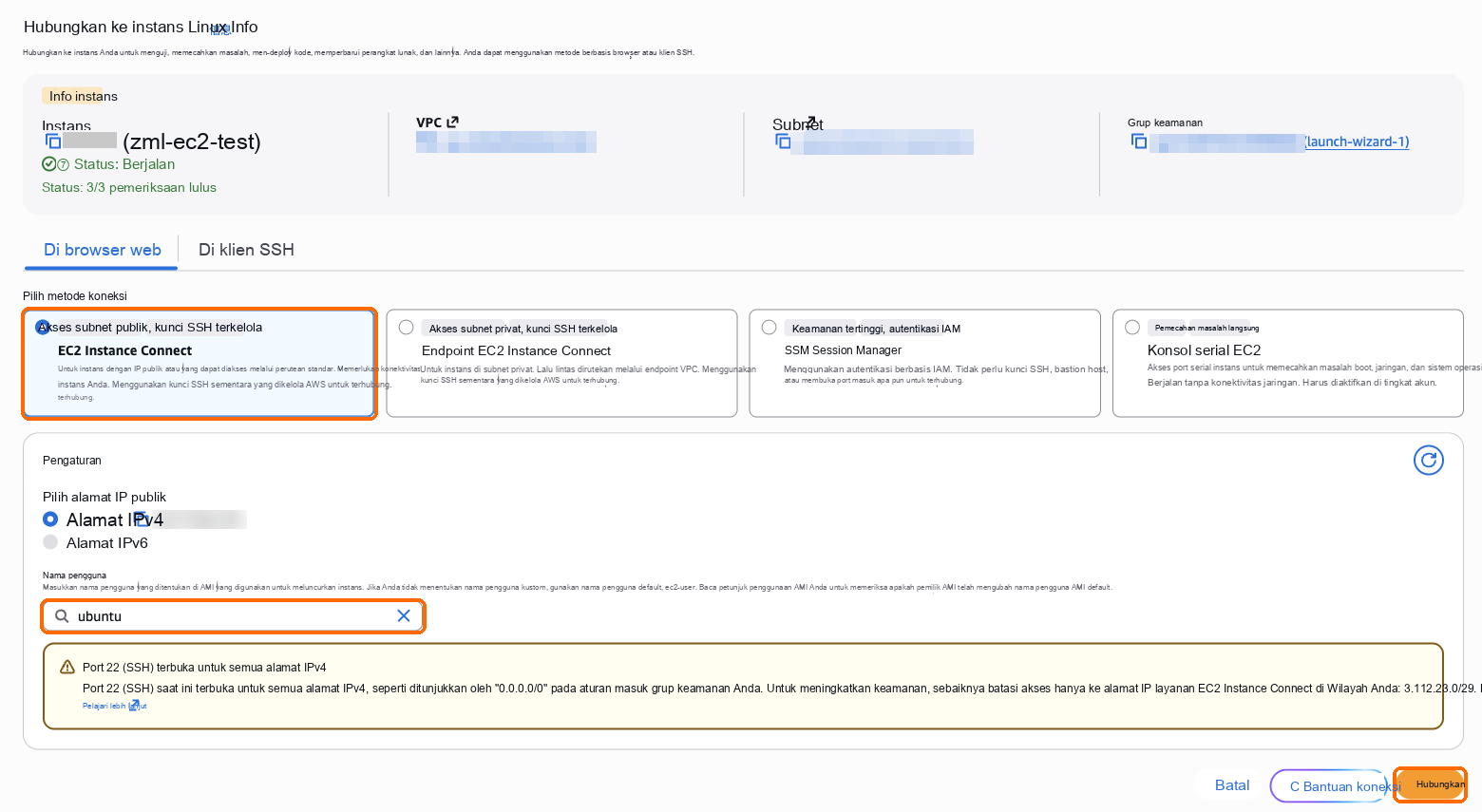Click the Hubungkan connect button
Viewport: 1482px width, 812px height.
(x=1430, y=784)
